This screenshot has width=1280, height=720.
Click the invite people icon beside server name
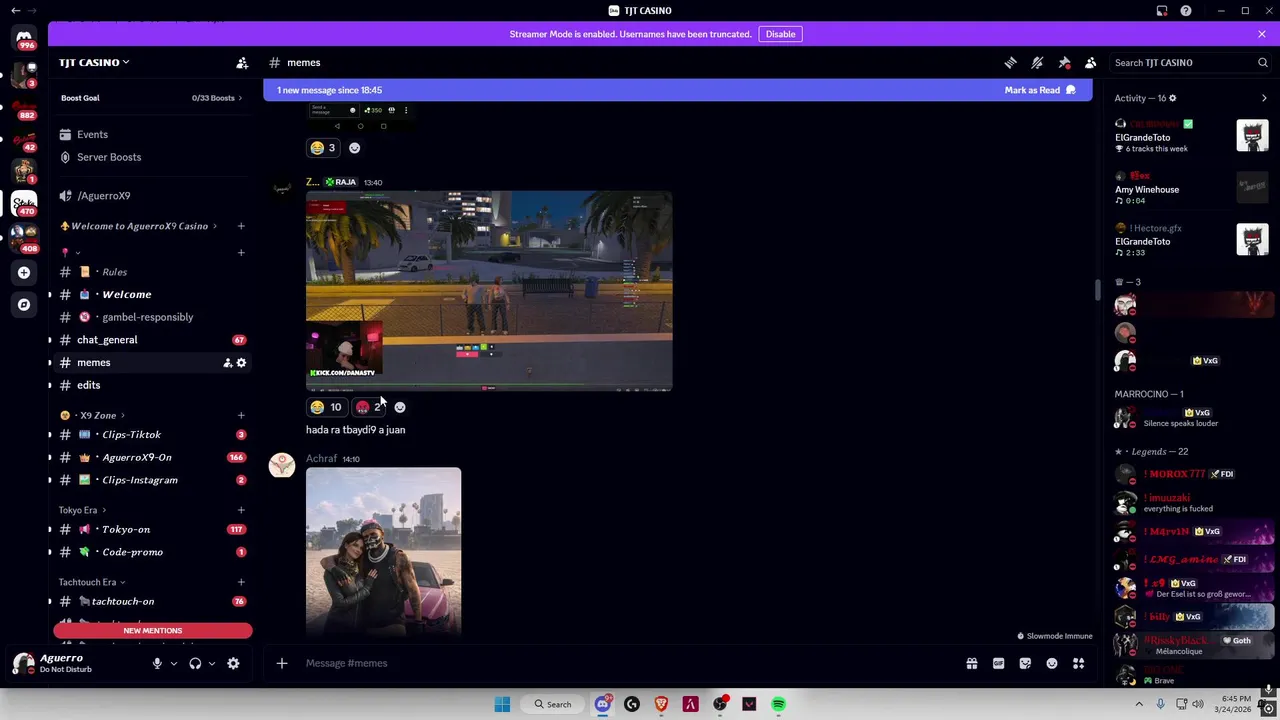tap(242, 62)
